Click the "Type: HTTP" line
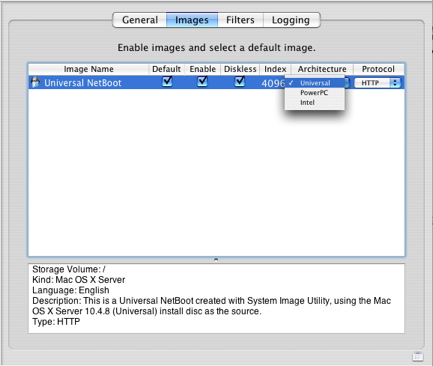433x366 pixels. pyautogui.click(x=56, y=322)
